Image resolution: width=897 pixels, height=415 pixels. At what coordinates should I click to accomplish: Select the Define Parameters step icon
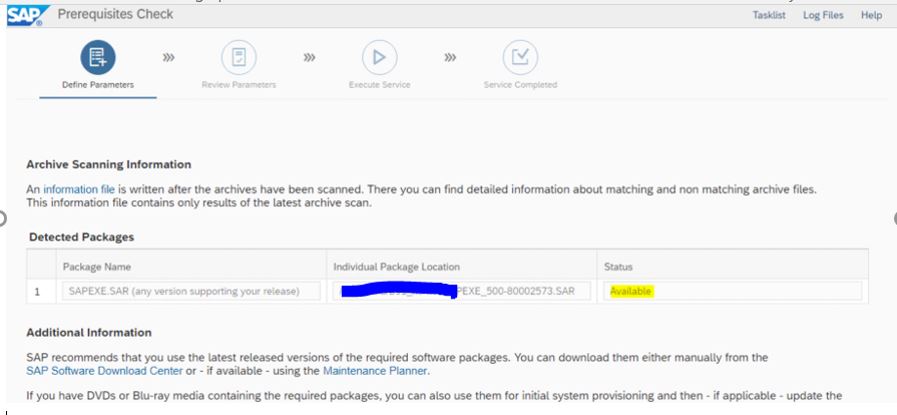pos(98,57)
